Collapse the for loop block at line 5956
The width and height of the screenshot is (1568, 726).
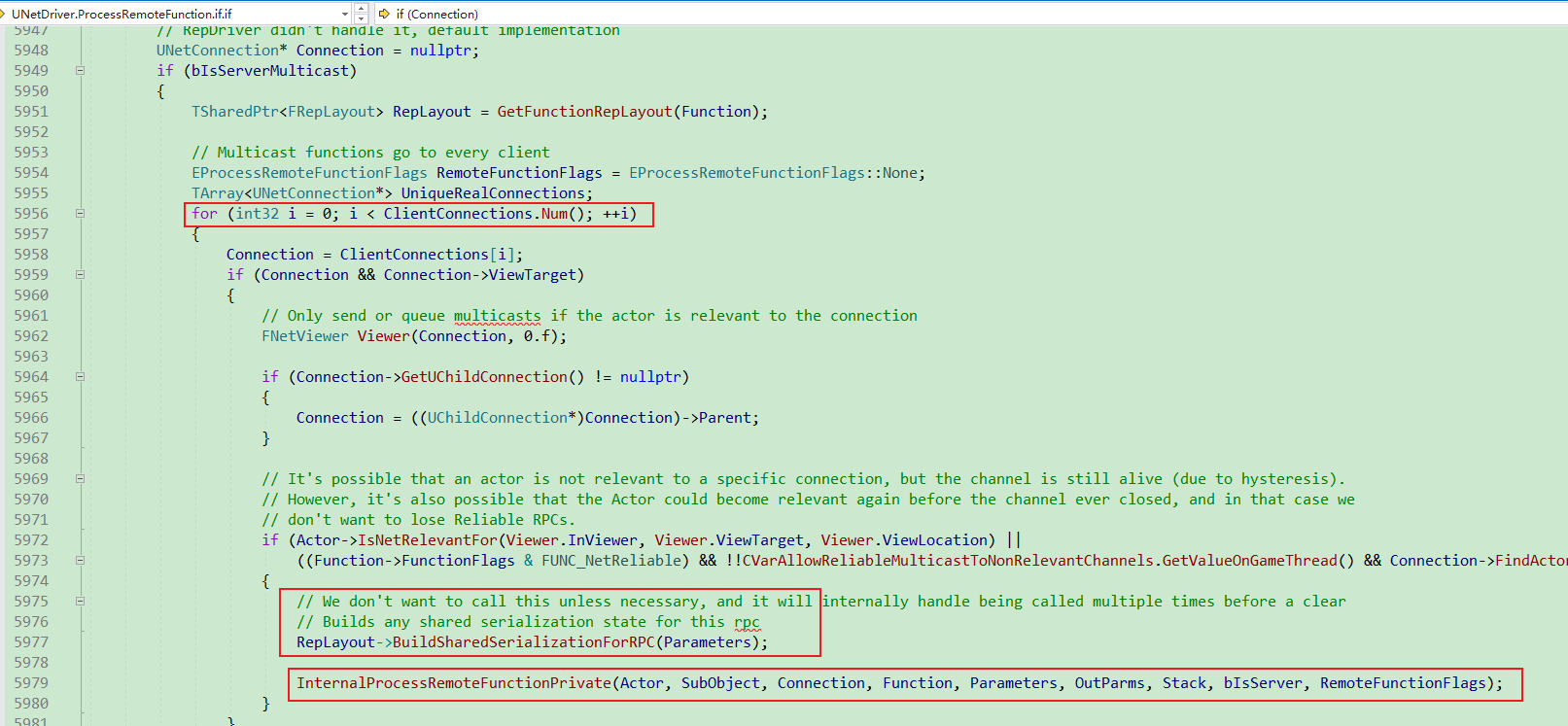80,213
